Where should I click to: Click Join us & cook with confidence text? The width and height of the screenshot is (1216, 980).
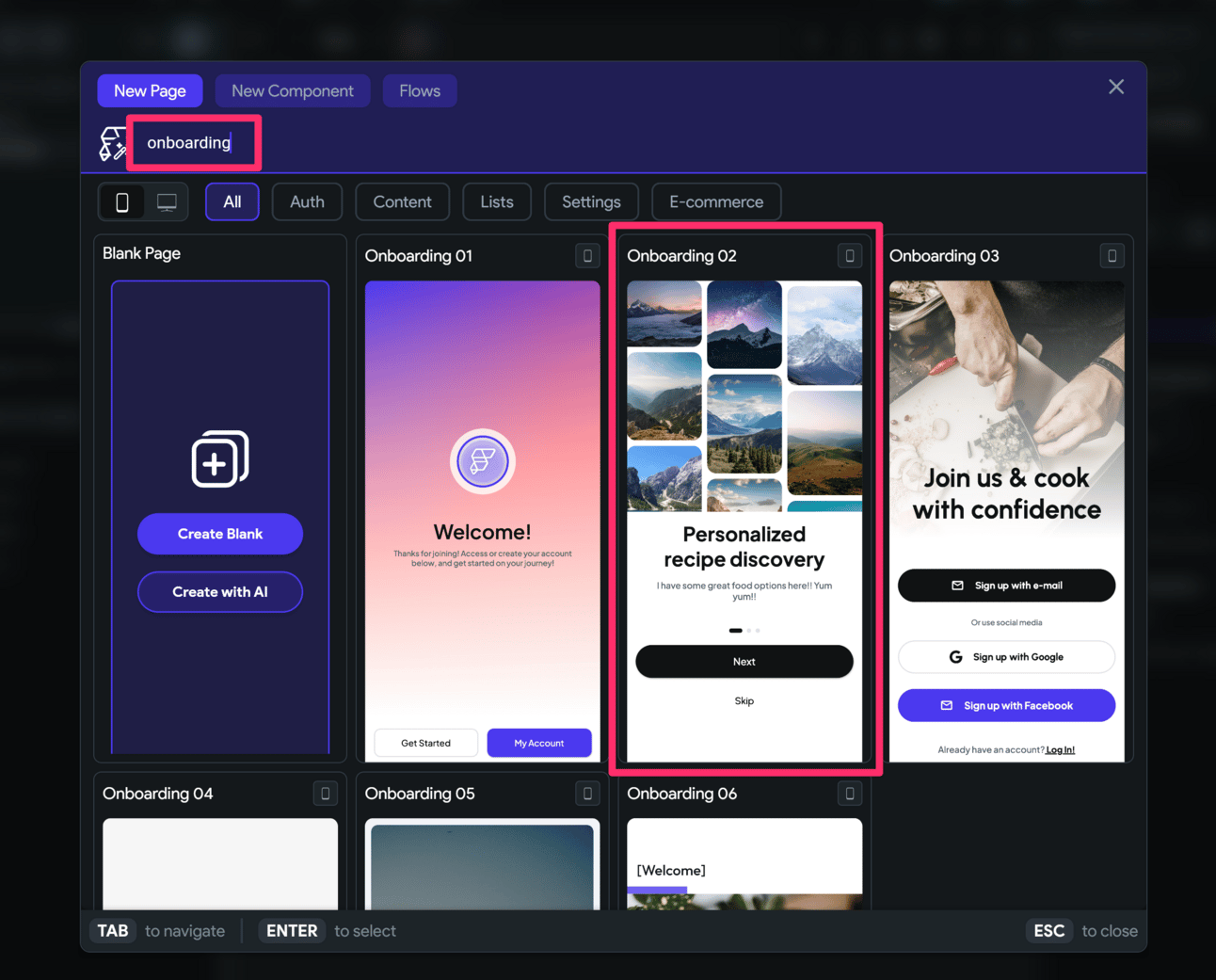coord(1007,493)
